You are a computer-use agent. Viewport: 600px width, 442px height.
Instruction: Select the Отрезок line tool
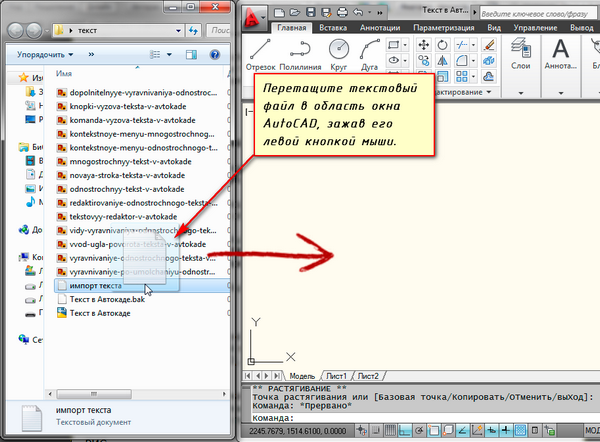260,55
